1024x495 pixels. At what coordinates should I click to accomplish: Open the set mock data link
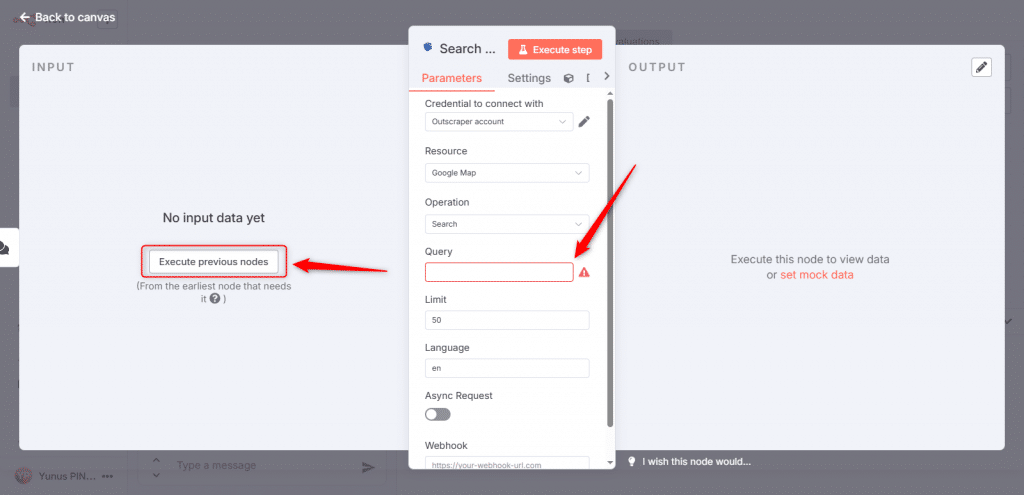pos(817,275)
